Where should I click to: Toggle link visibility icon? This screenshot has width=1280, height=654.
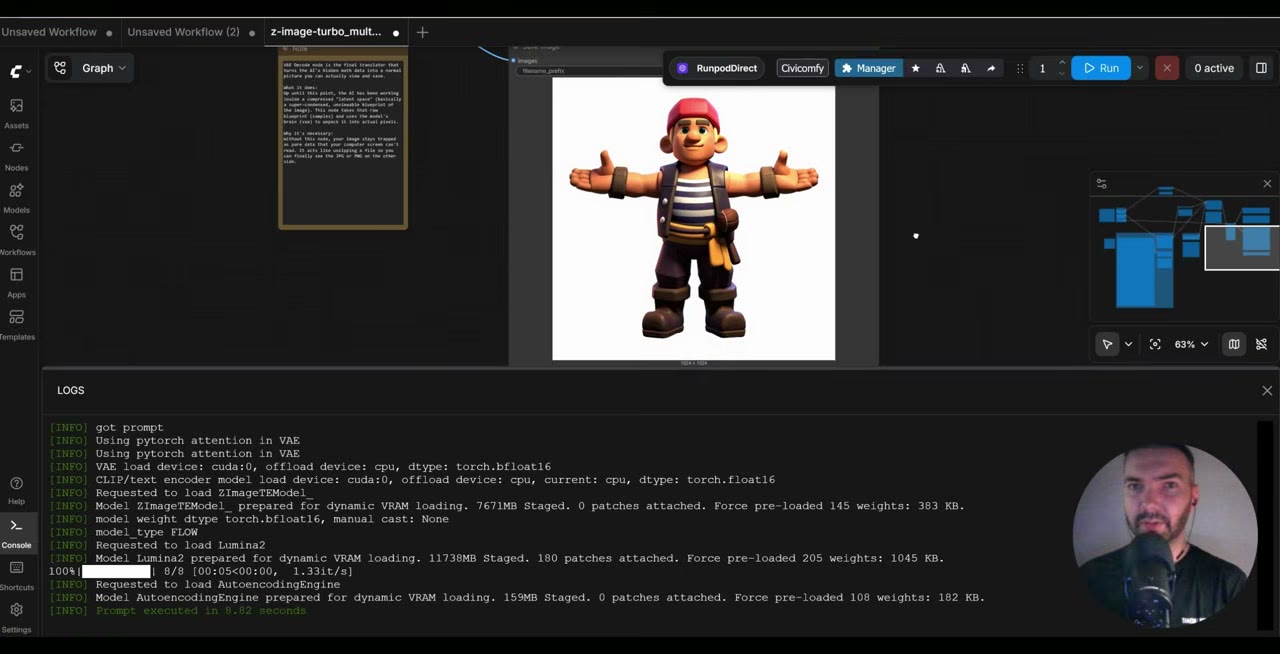pyautogui.click(x=1261, y=344)
